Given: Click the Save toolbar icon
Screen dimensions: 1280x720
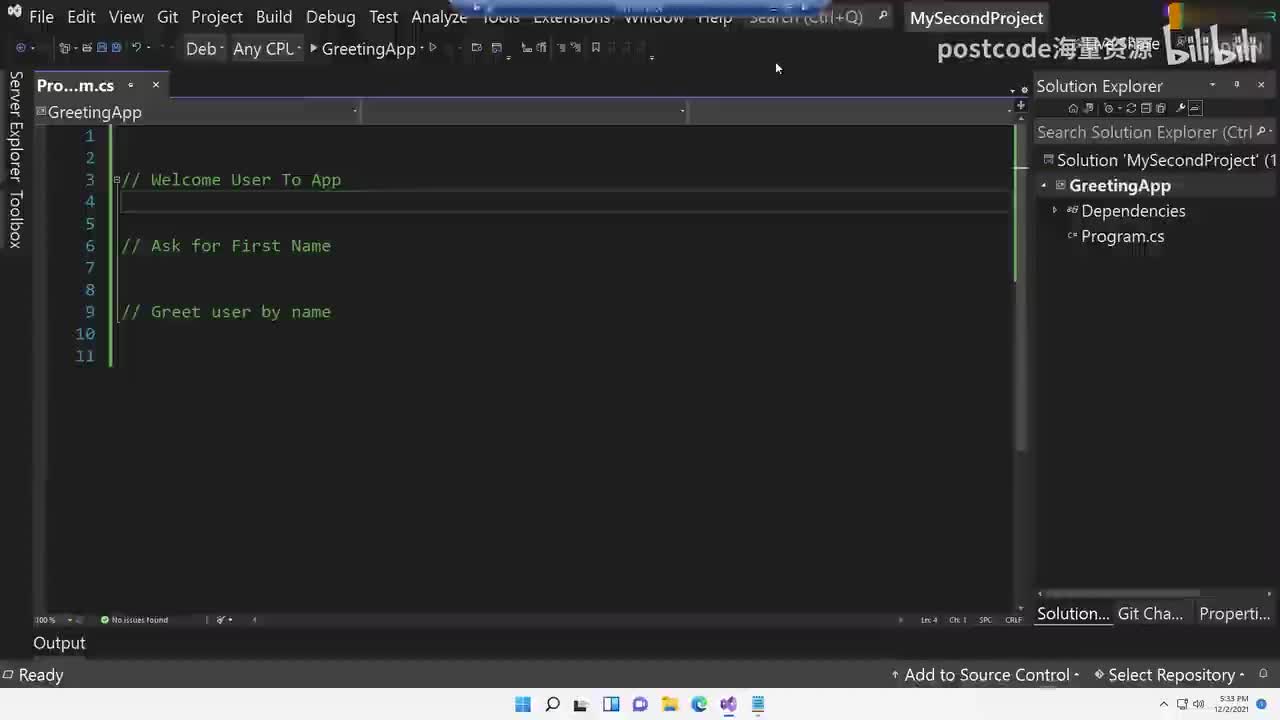Looking at the screenshot, I should pos(102,48).
